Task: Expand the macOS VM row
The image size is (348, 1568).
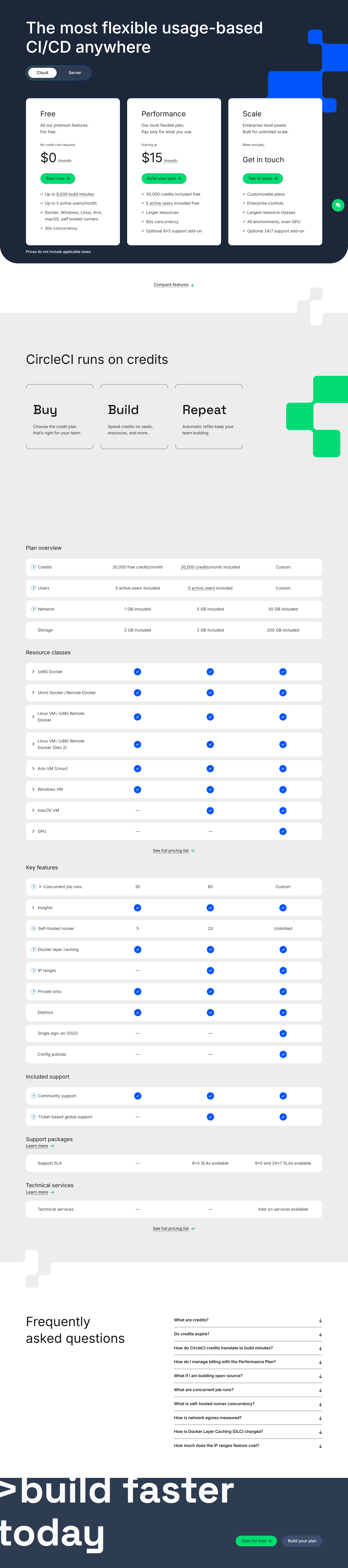Action: coord(33,810)
